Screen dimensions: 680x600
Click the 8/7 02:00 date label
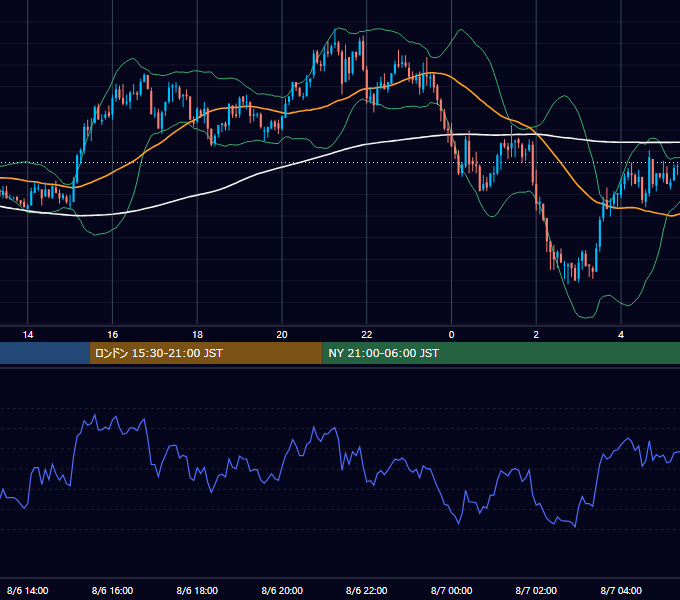(536, 590)
